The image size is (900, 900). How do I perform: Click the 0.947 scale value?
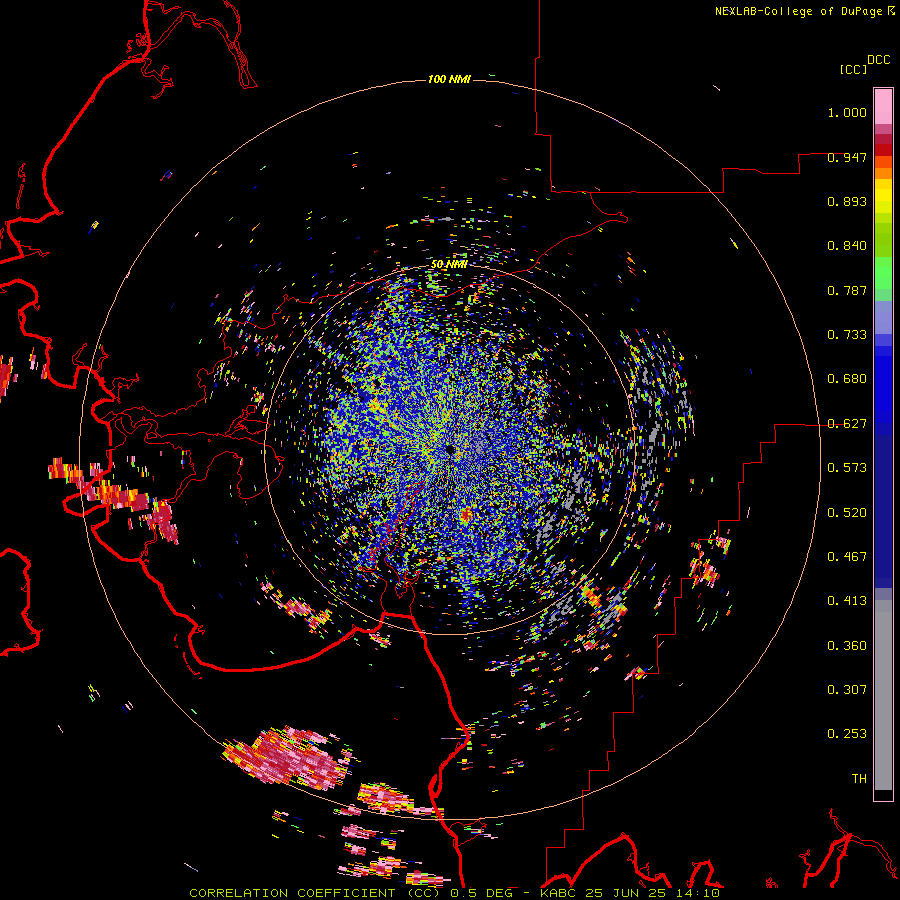point(847,157)
